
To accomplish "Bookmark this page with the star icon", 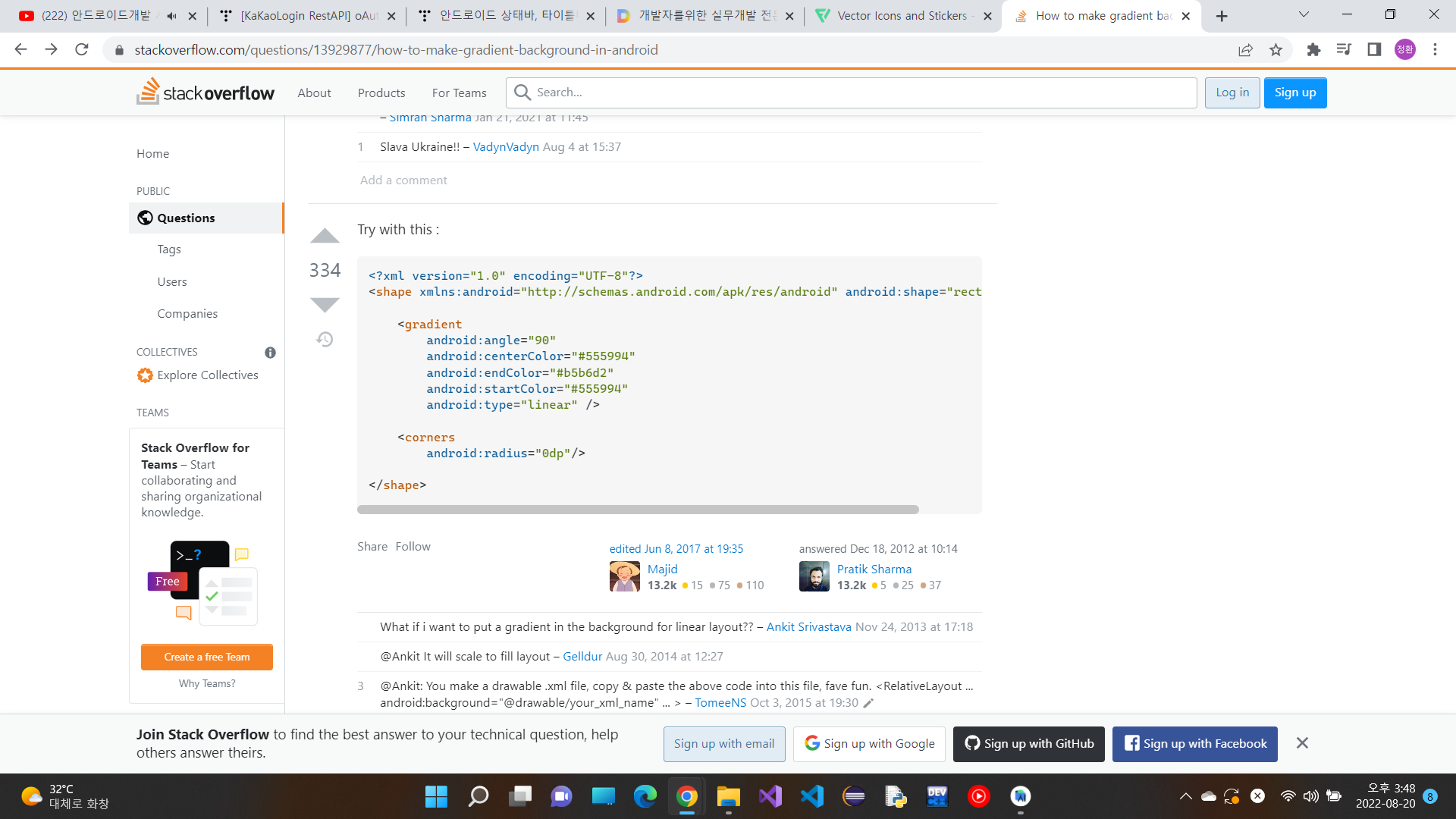I will point(1276,50).
